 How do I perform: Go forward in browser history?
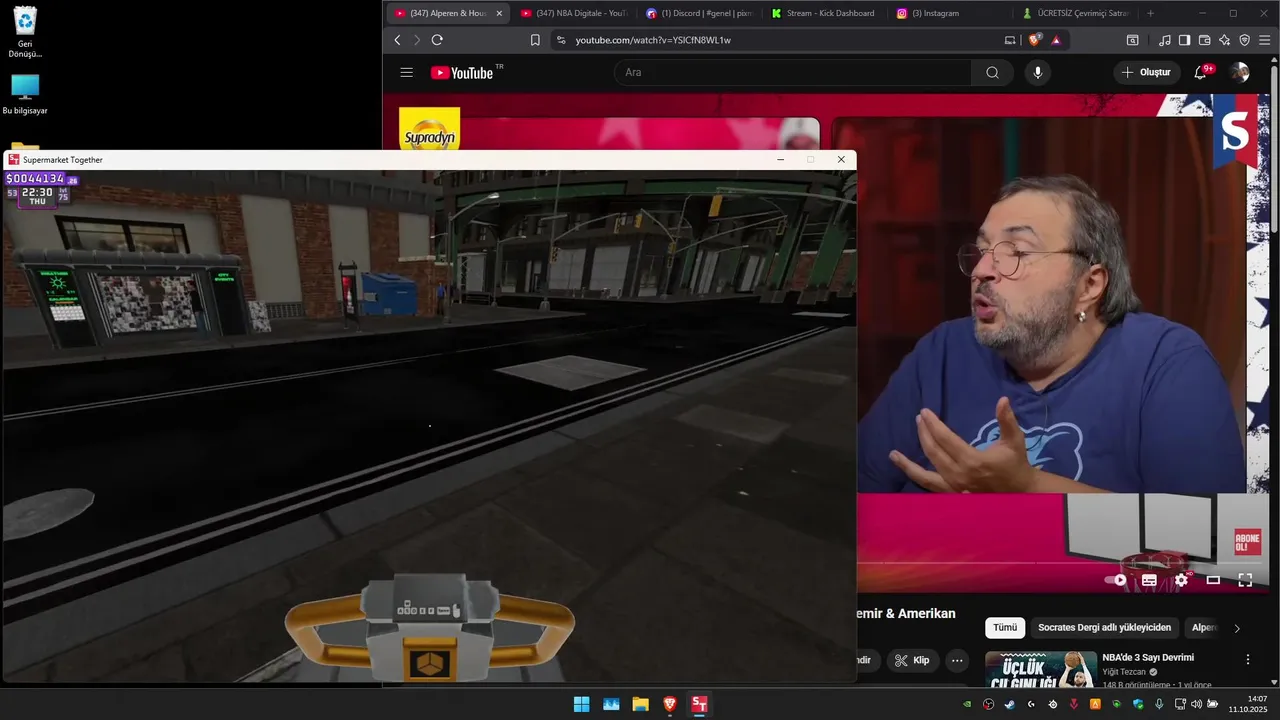point(417,40)
